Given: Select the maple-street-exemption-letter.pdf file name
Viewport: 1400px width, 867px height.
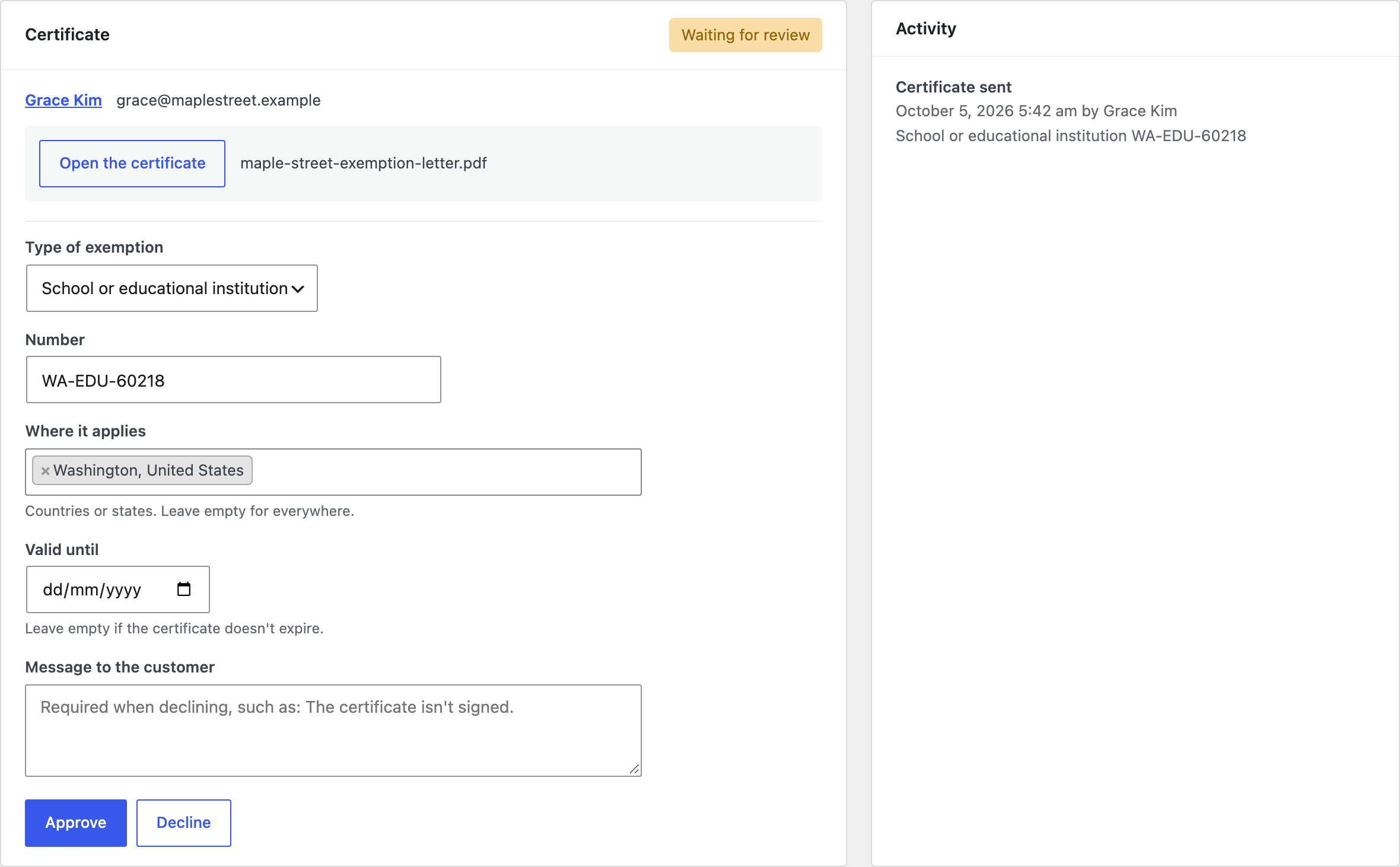Looking at the screenshot, I should tap(364, 163).
